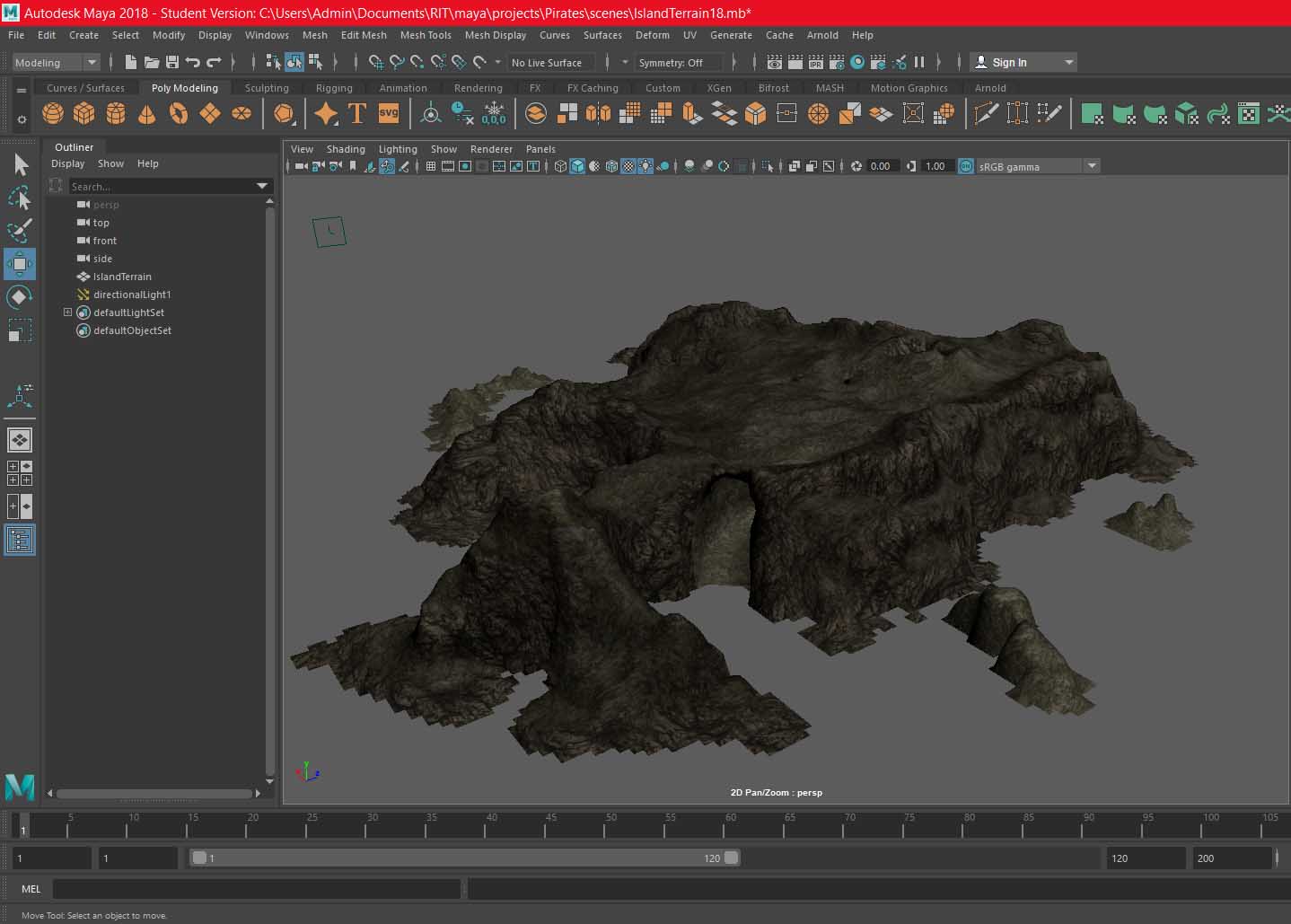Viewport: 1291px width, 924px height.
Task: Switch to single-pane layout in toolbox
Action: 20,440
